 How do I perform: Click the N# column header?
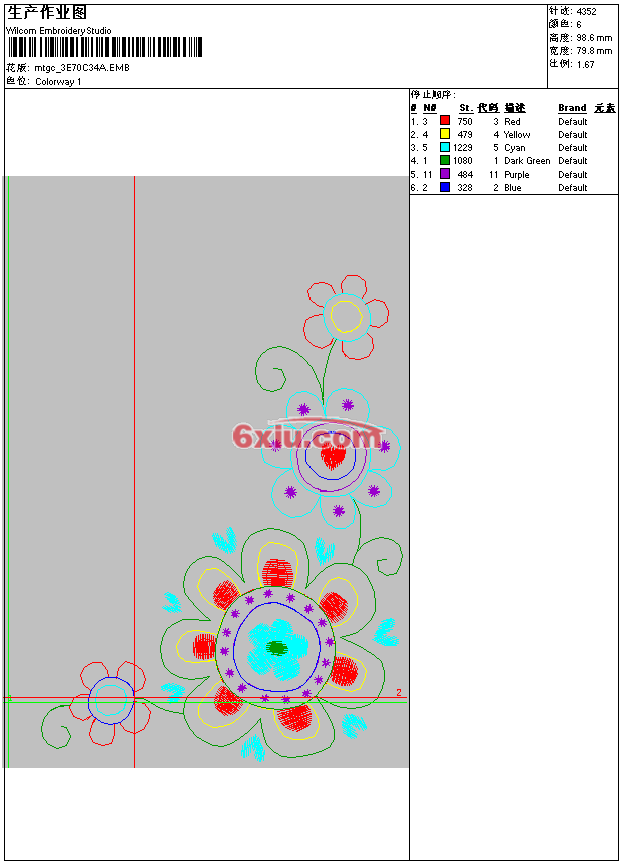(x=430, y=108)
